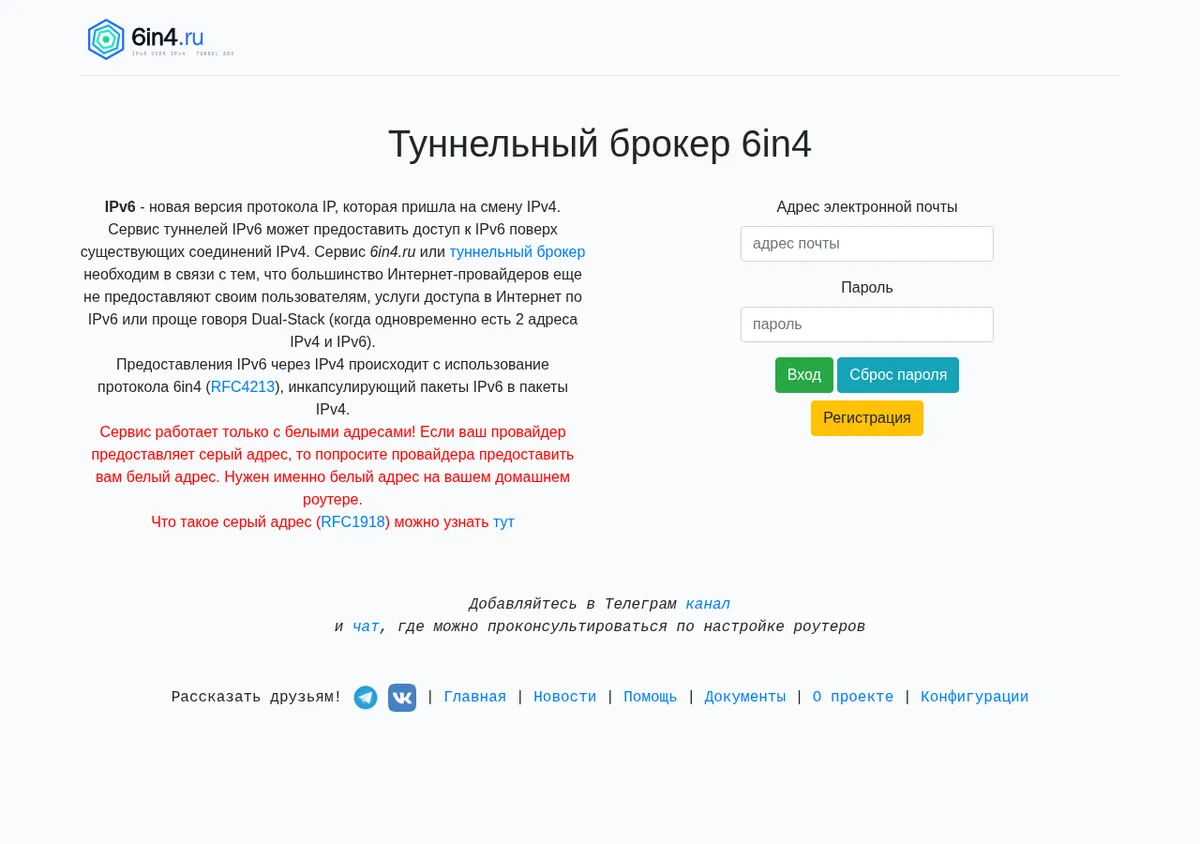Open Помощь in footer menu

click(650, 697)
